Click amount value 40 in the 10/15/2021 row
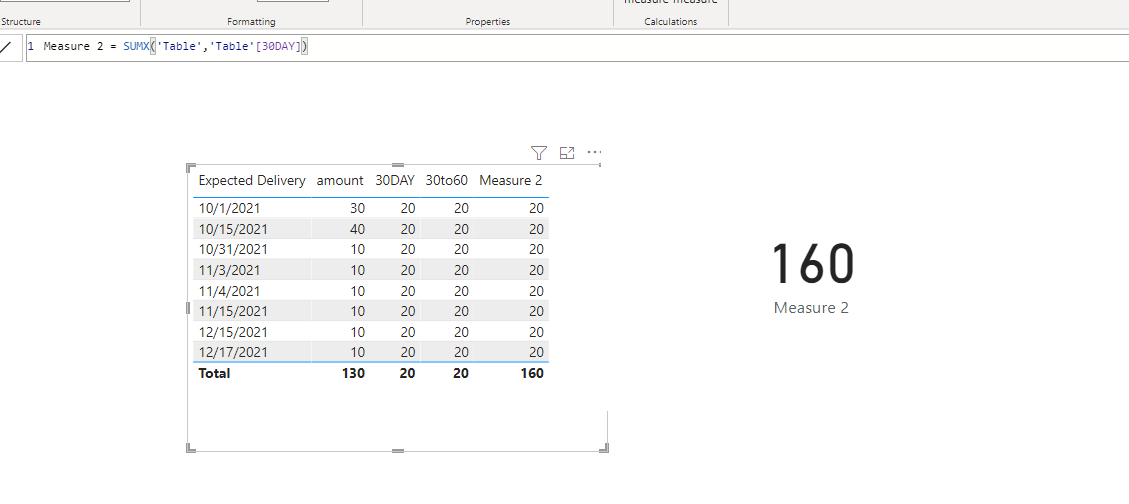Screen dimensions: 1129x504 click(x=357, y=229)
